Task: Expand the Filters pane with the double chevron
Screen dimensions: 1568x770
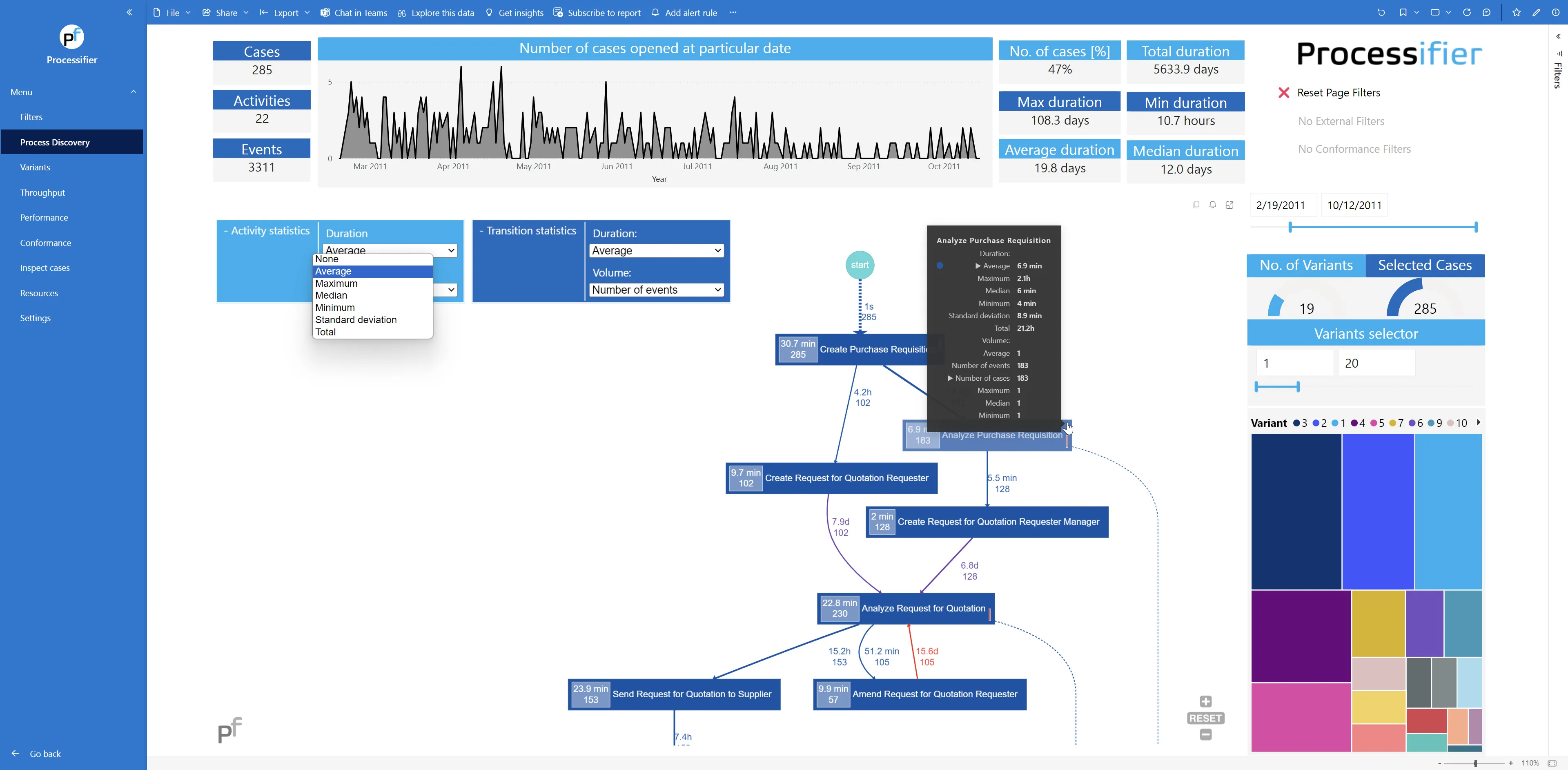Action: [1558, 36]
